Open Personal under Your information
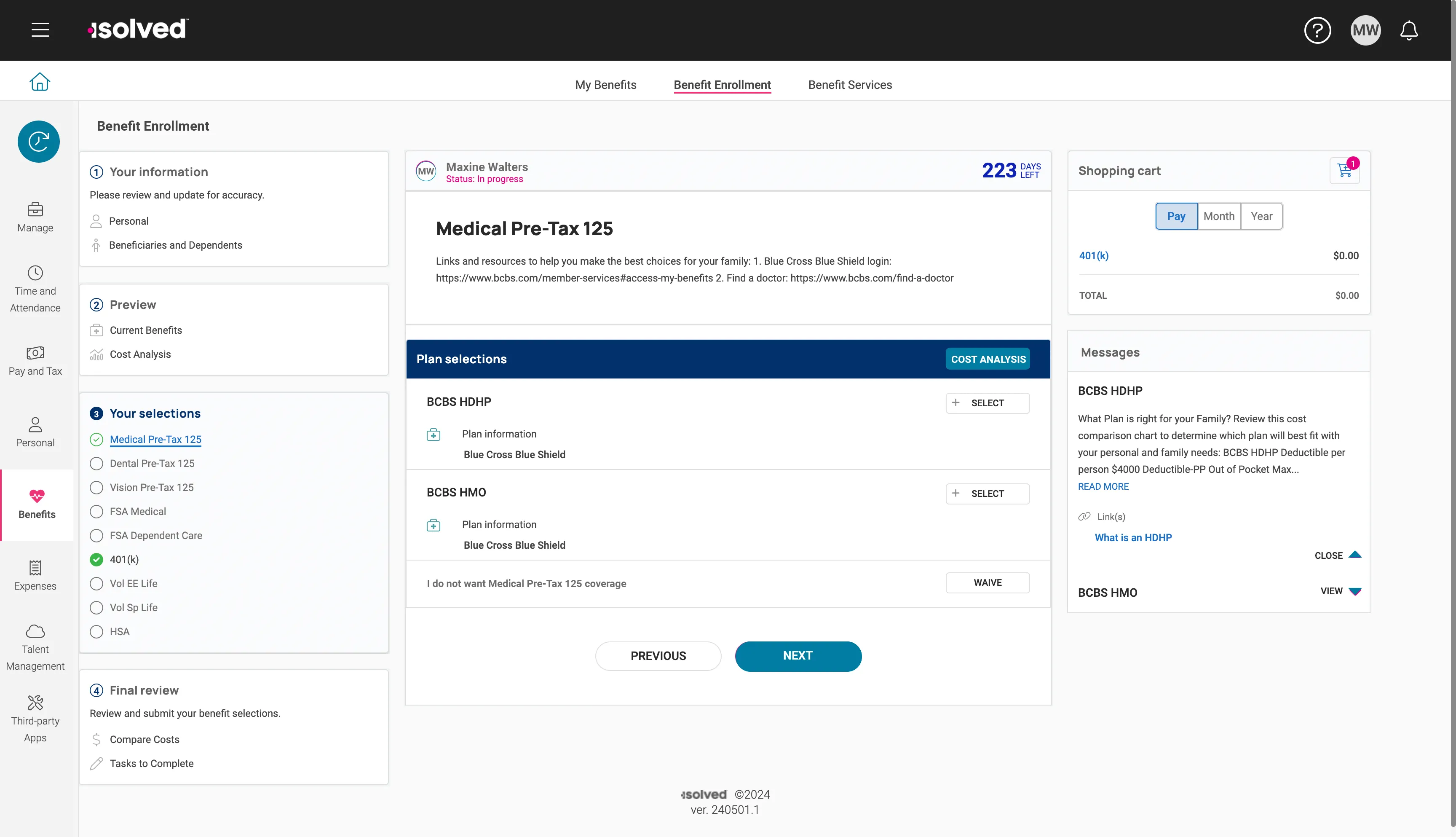The height and width of the screenshot is (837, 1456). (x=129, y=221)
